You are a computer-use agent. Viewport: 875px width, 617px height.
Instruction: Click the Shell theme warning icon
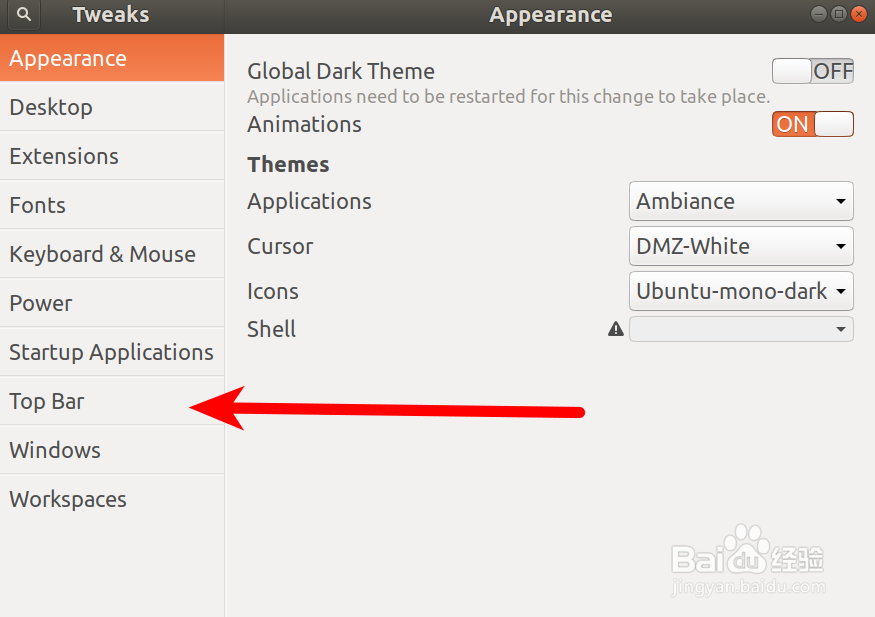pyautogui.click(x=616, y=329)
